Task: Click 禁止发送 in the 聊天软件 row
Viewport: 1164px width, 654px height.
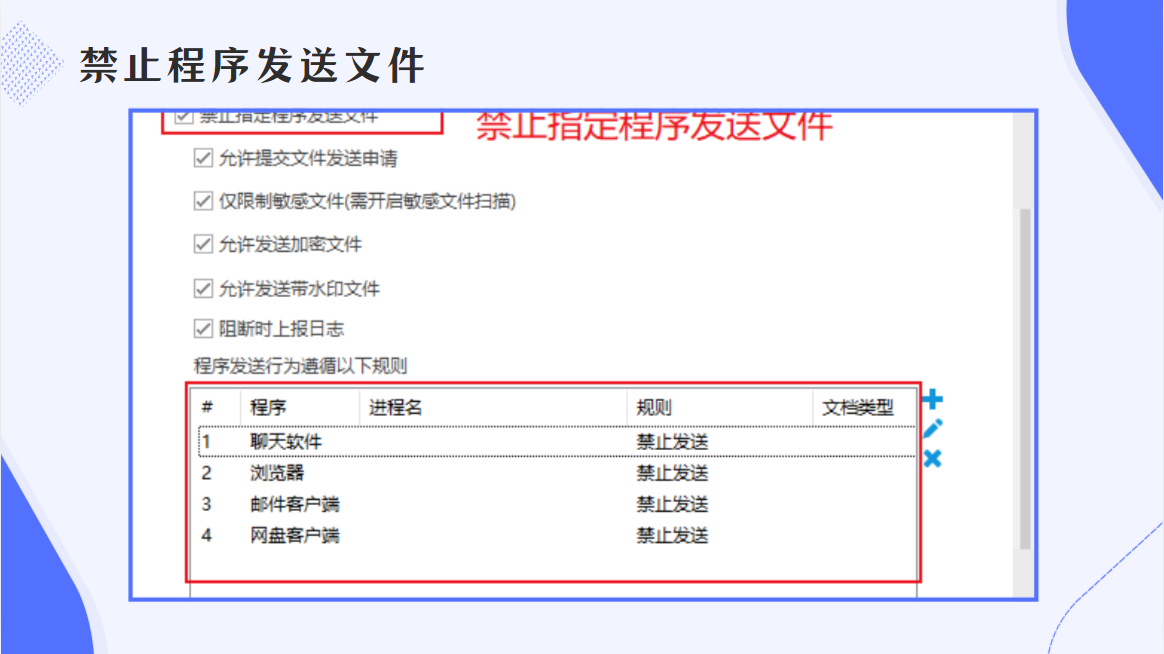Action: 672,442
